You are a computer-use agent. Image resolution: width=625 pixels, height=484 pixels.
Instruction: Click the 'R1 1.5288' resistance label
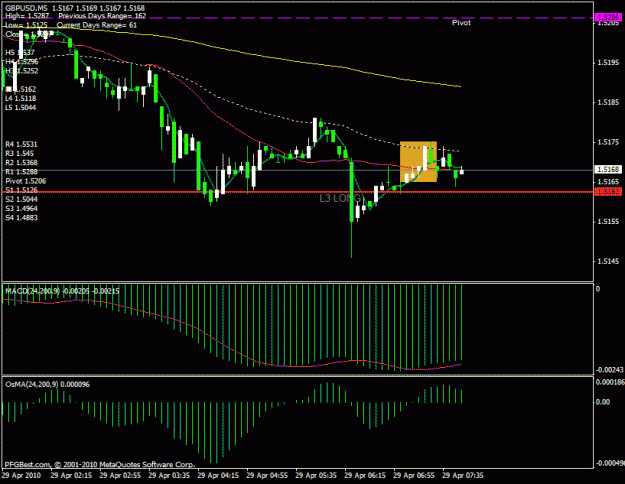pyautogui.click(x=22, y=172)
